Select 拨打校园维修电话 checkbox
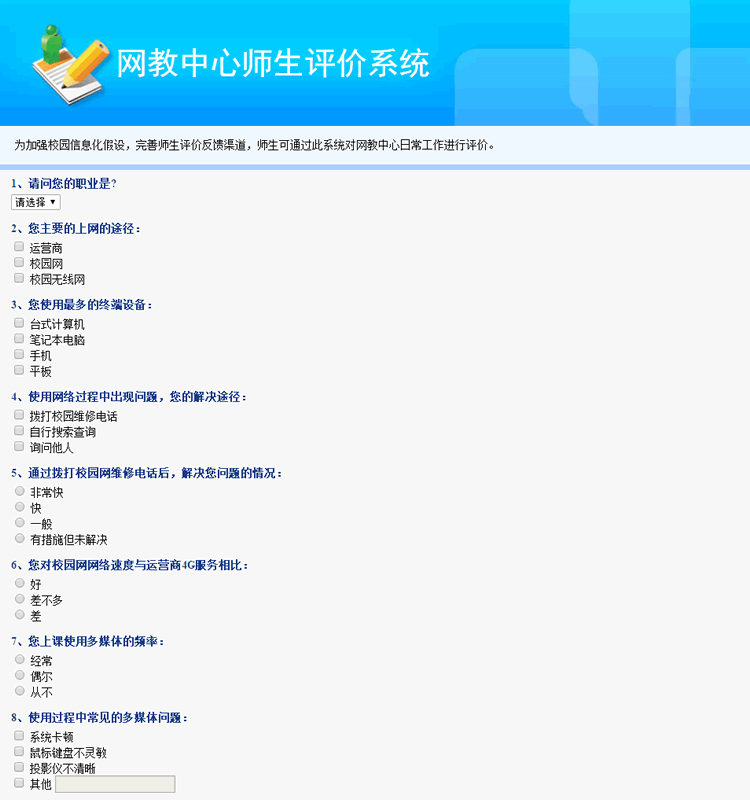Viewport: 750px width, 800px height. point(19,415)
